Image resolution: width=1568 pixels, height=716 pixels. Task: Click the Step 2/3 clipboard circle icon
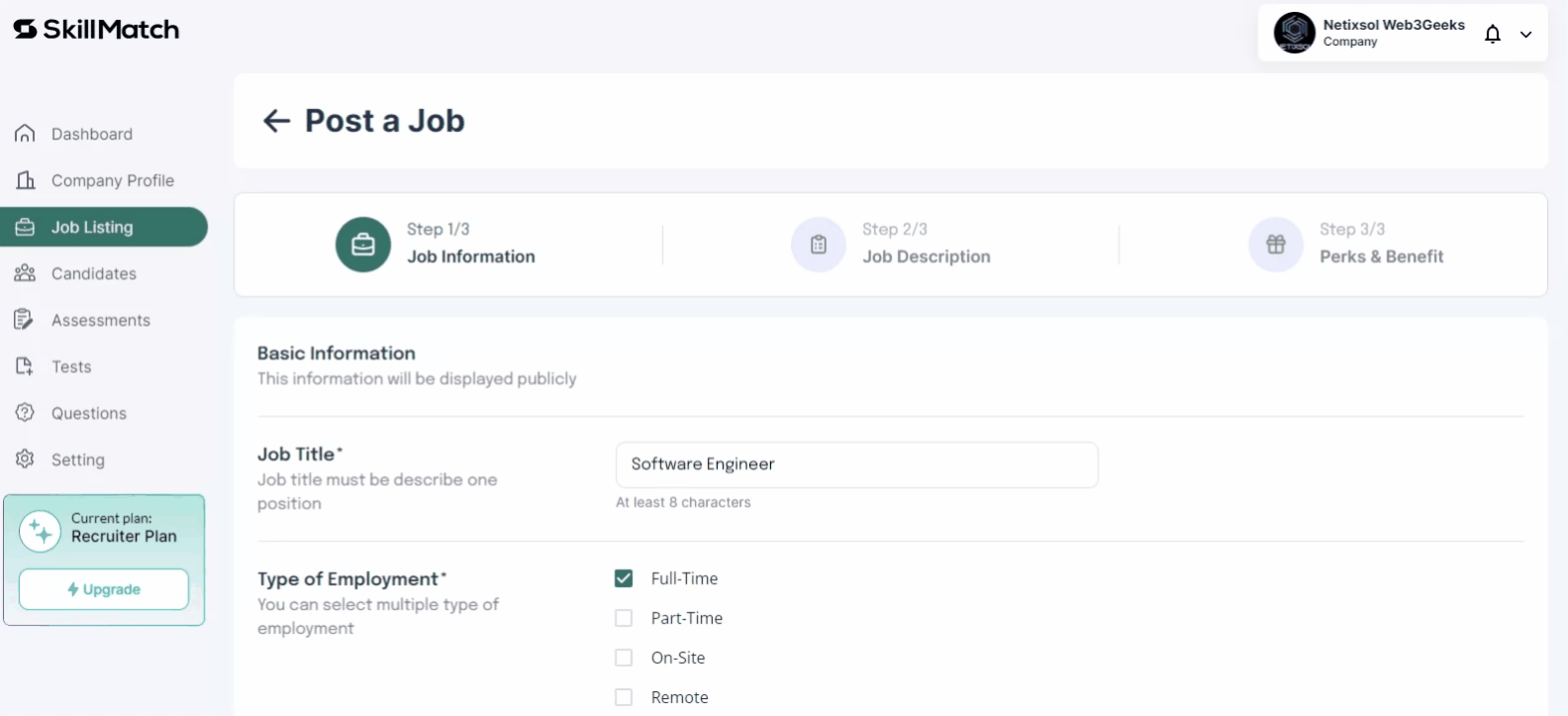819,245
